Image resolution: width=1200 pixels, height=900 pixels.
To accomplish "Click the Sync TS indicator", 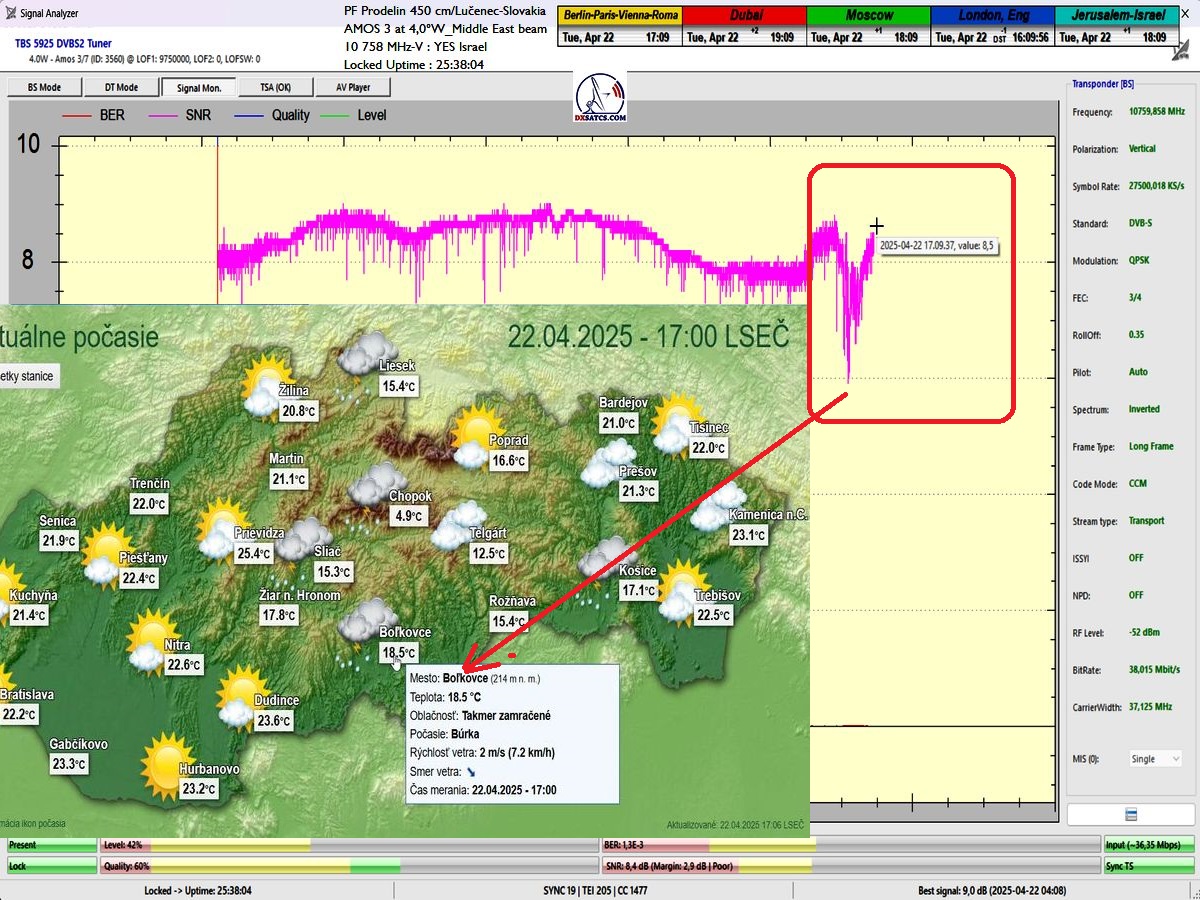I will click(1149, 866).
